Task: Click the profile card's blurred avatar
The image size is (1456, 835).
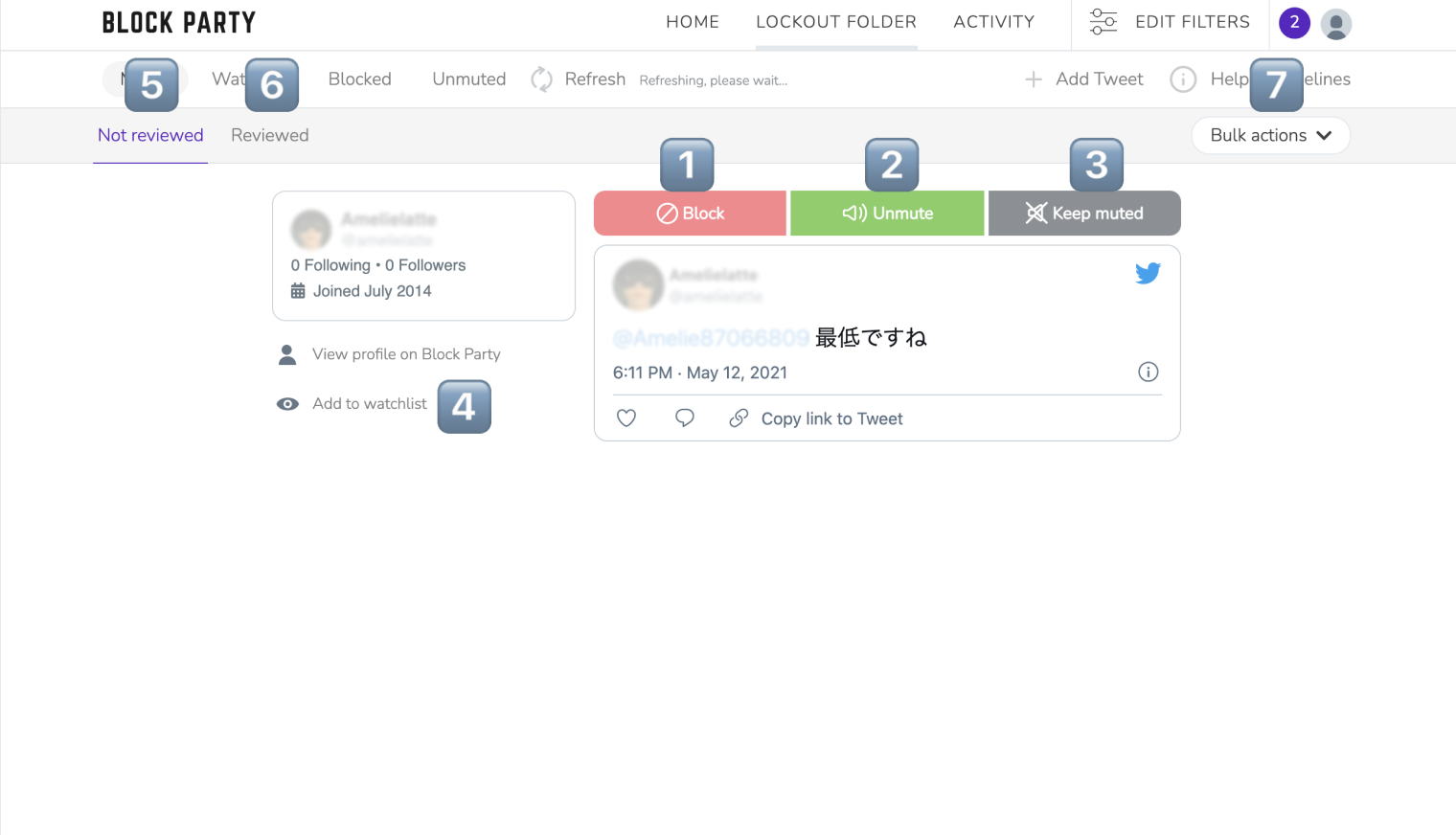Action: (311, 230)
